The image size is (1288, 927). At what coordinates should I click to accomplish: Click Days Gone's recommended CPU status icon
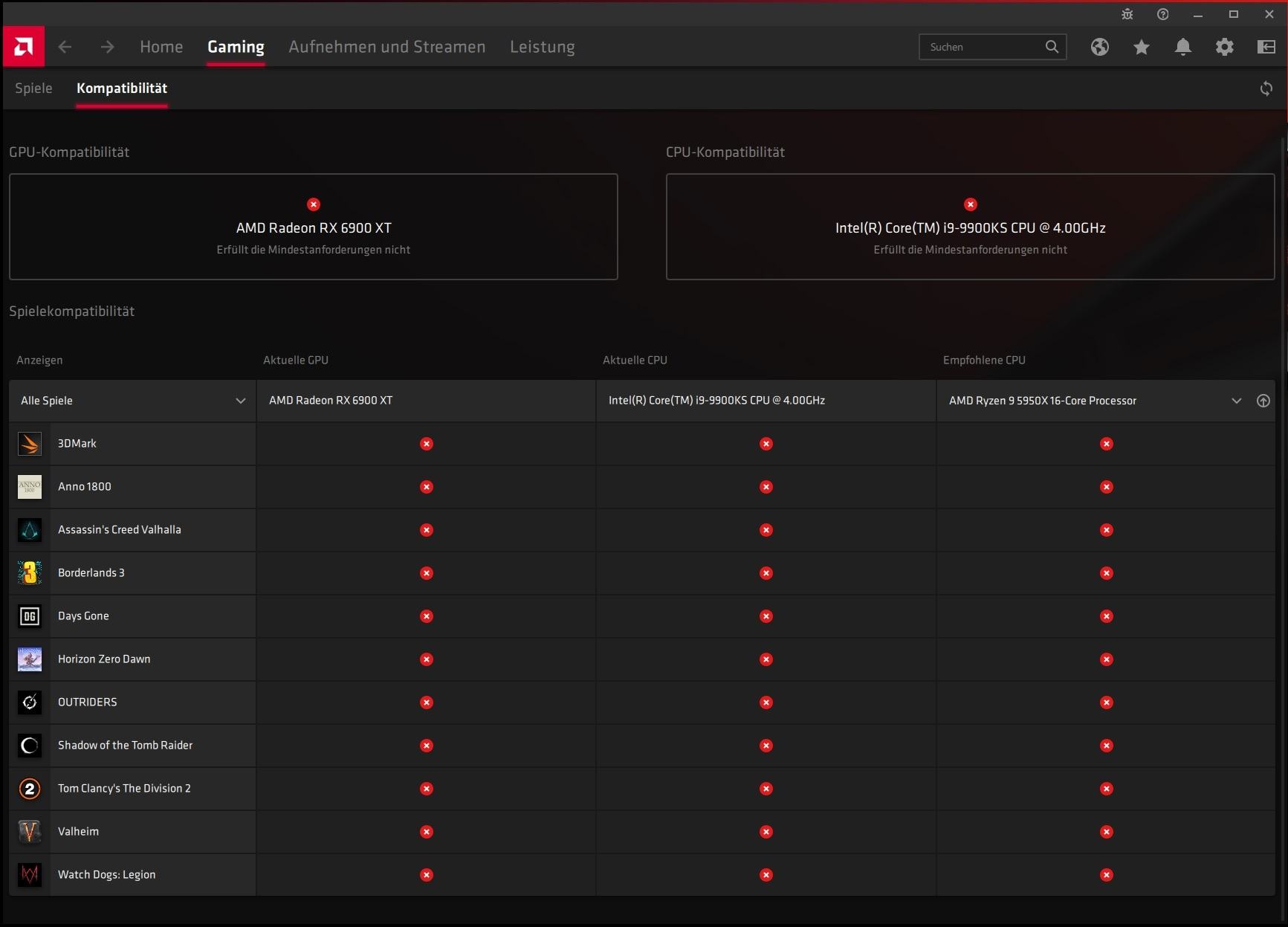(1107, 616)
